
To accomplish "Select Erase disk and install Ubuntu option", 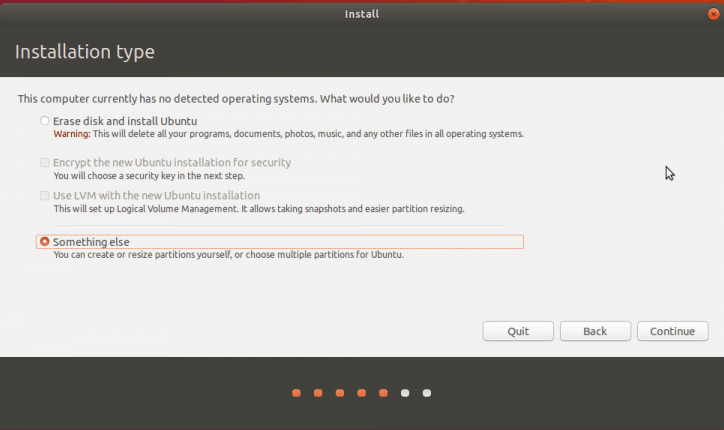I will 44,121.
